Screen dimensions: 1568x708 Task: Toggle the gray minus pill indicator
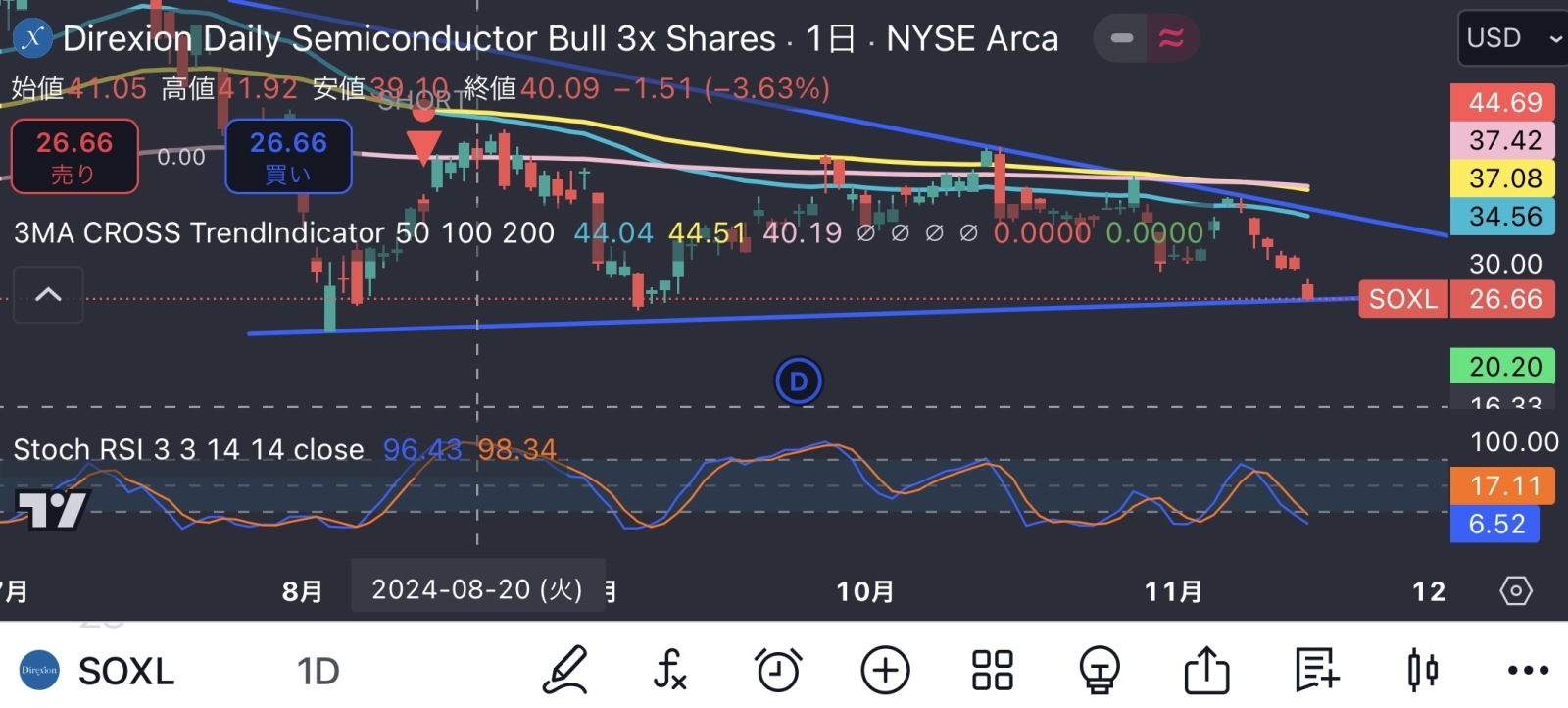click(1122, 38)
